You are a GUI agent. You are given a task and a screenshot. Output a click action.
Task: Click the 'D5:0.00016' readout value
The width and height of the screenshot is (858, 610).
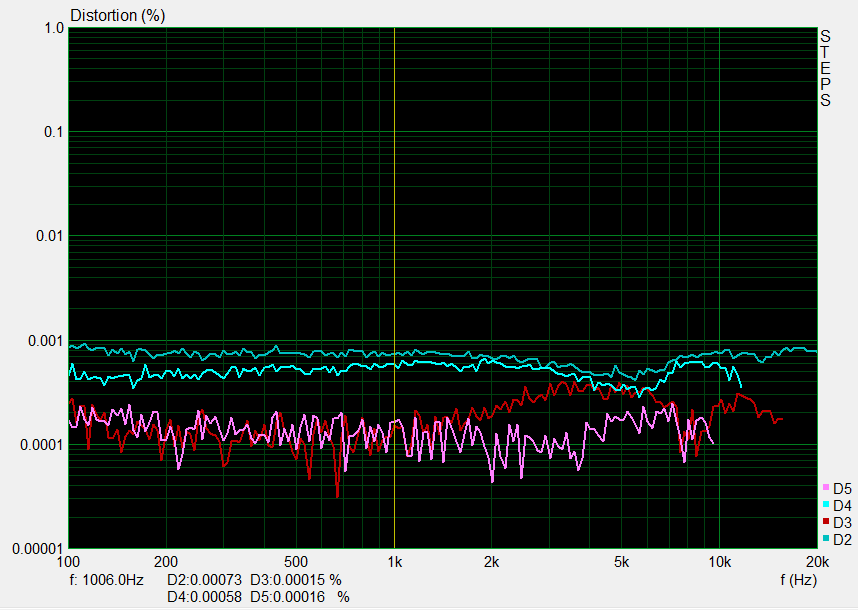(287, 597)
